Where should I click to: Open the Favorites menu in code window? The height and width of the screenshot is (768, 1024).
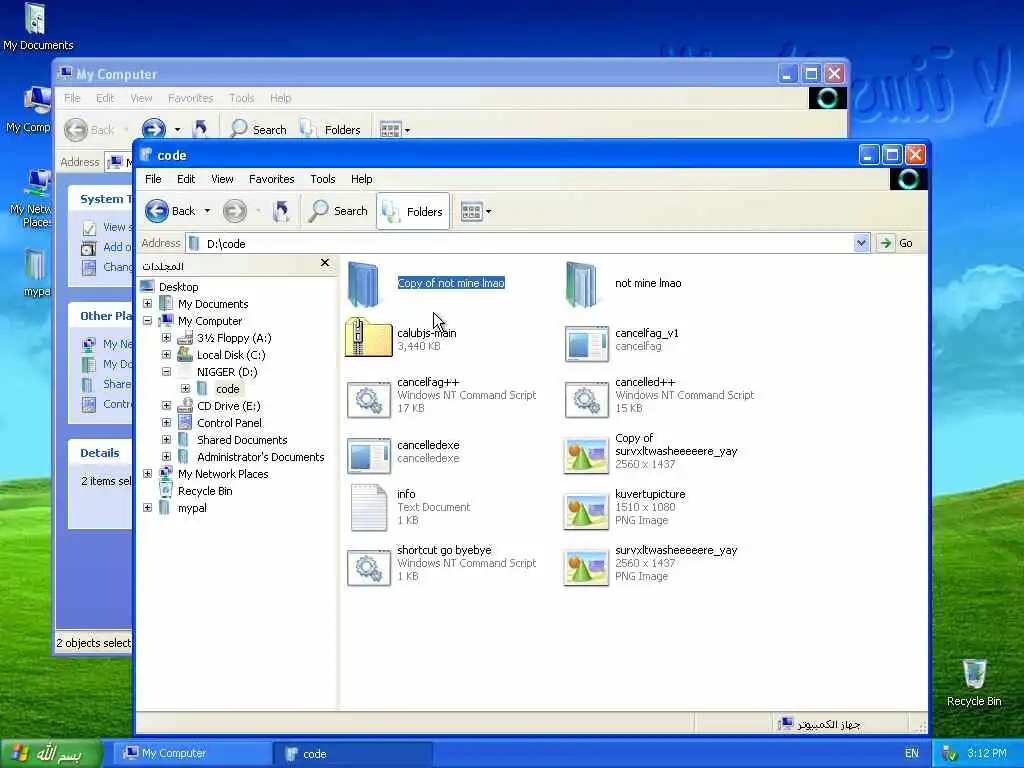click(272, 179)
